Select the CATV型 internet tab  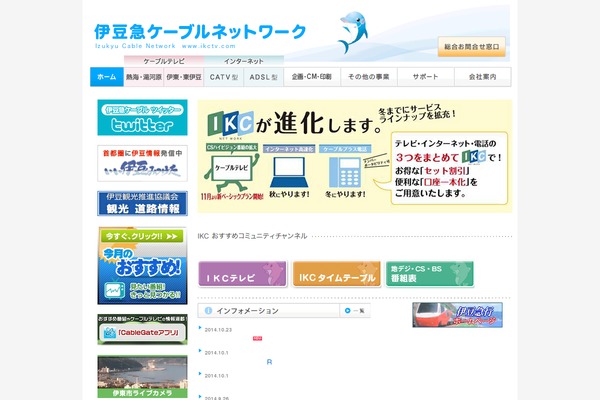click(224, 77)
